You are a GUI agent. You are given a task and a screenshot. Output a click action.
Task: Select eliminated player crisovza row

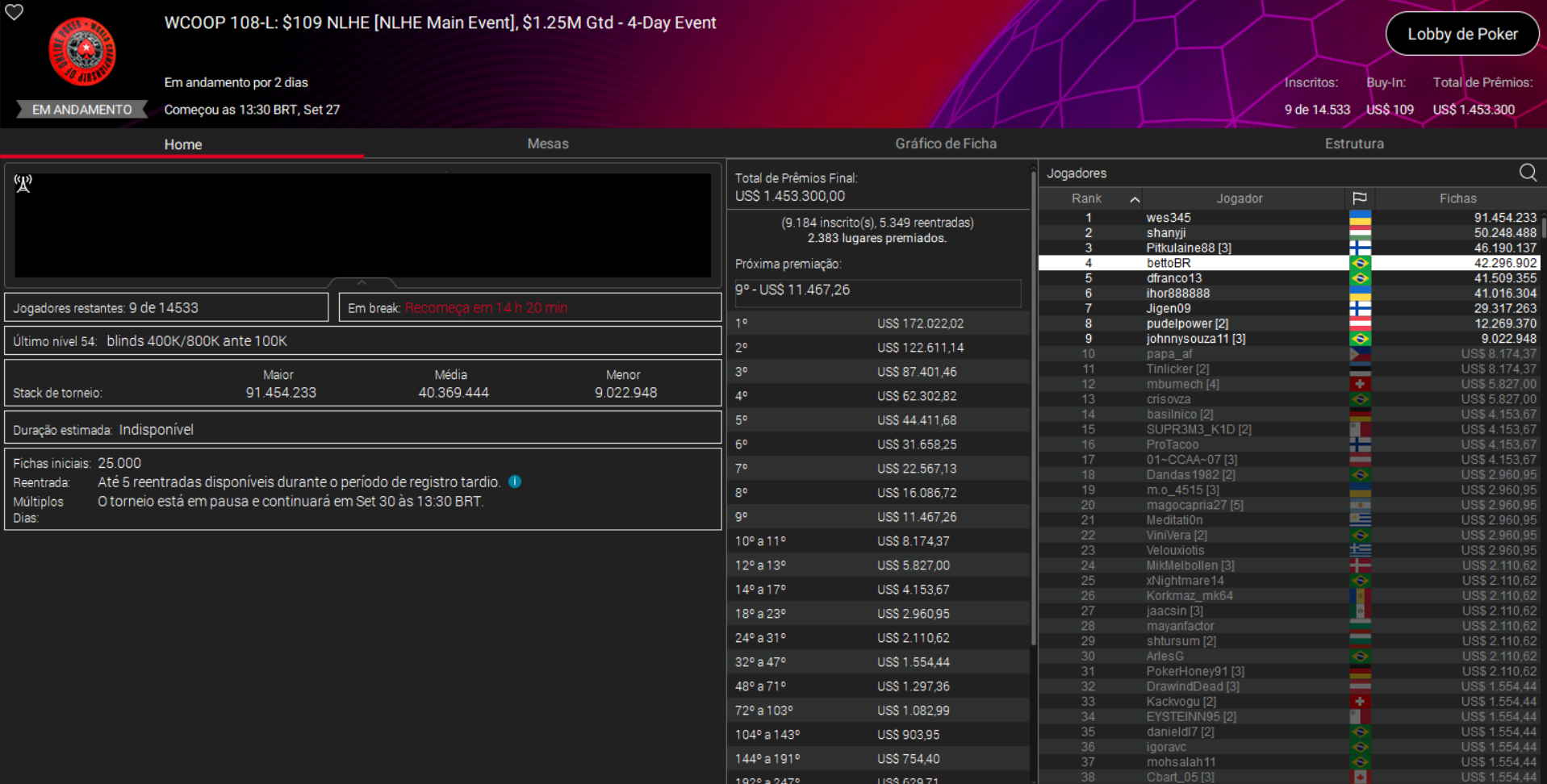tap(1290, 399)
